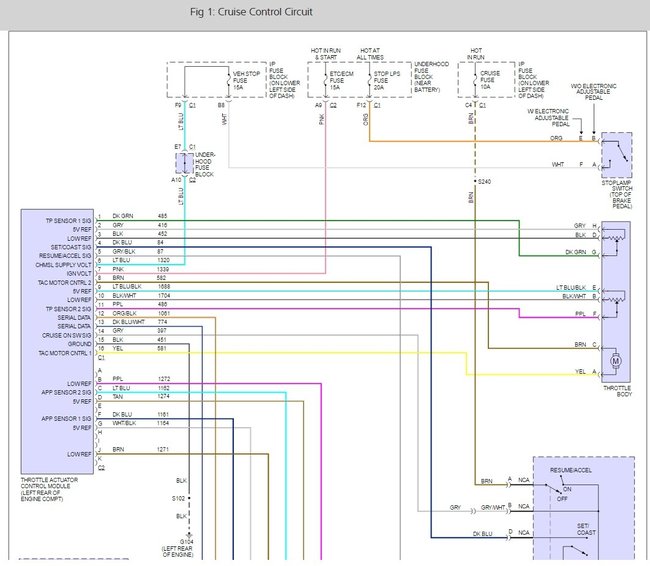Click circuit number 1339

[163, 269]
